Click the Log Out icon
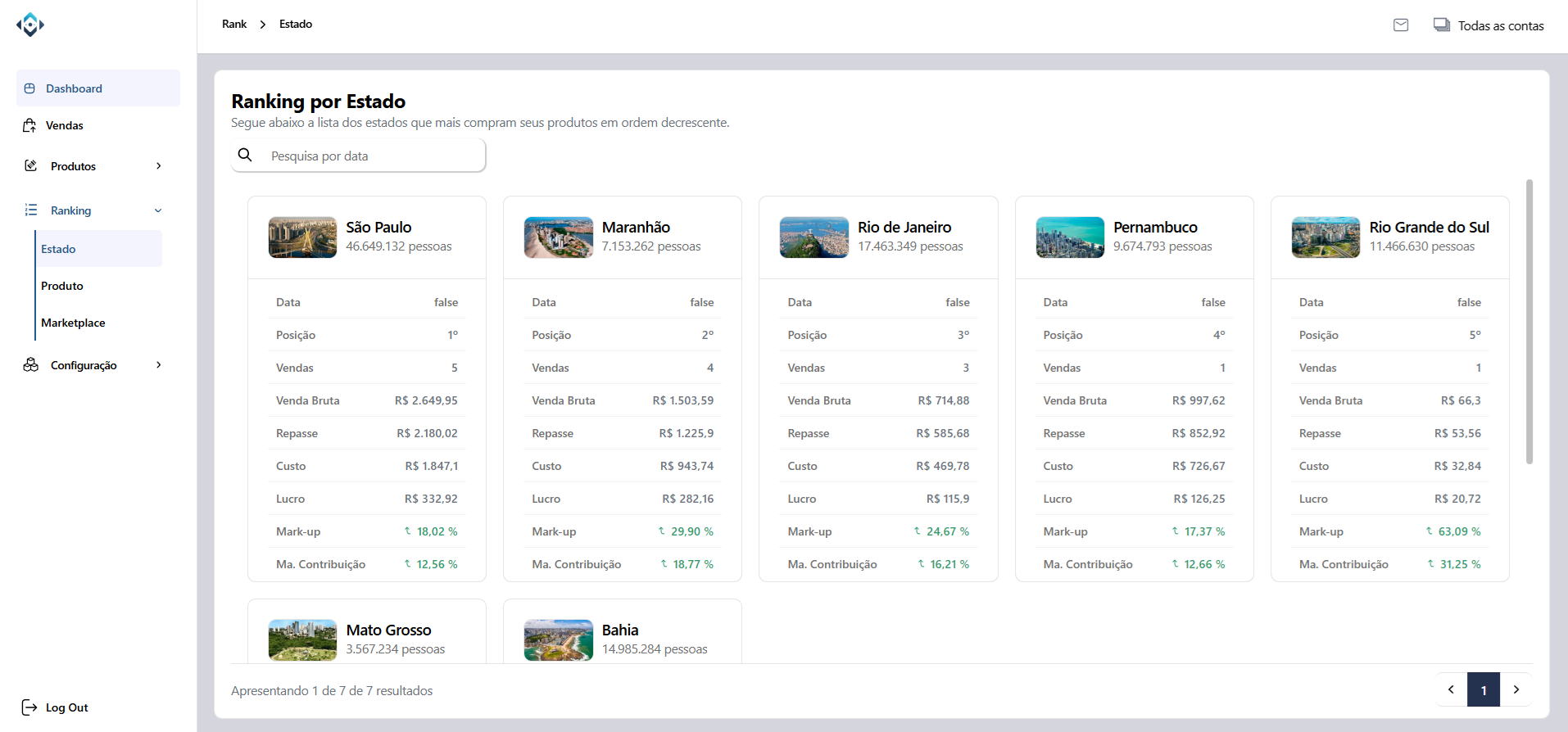This screenshot has width=1568, height=732. click(29, 707)
